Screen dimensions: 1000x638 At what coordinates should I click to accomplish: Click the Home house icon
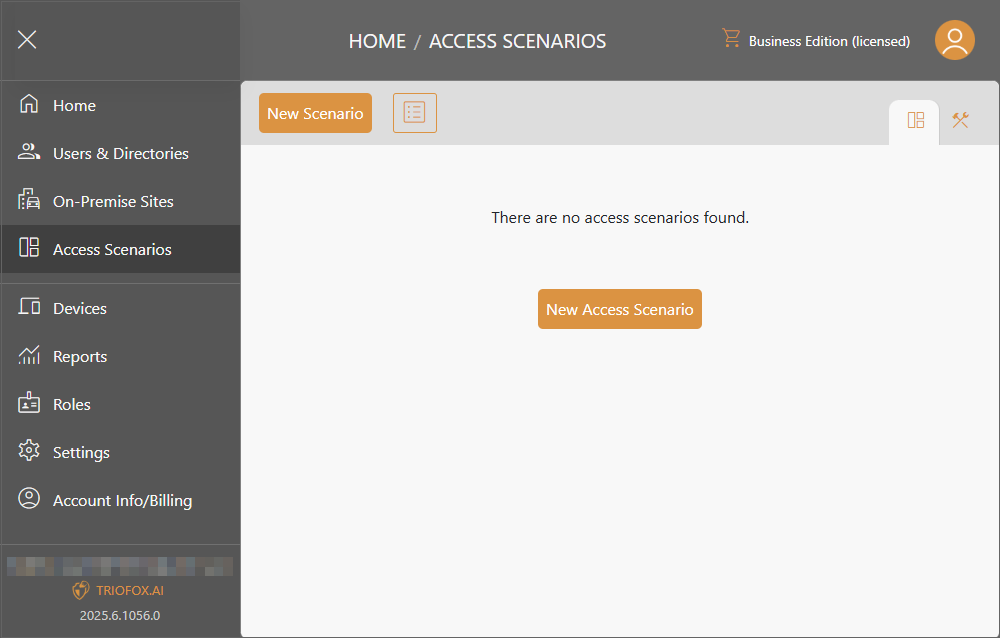click(29, 103)
